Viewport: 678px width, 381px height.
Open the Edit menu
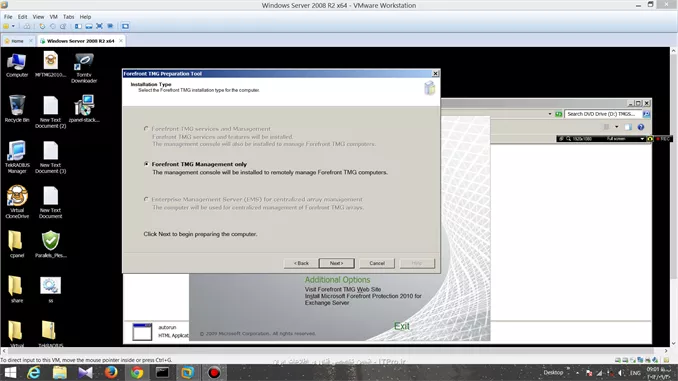pyautogui.click(x=22, y=17)
